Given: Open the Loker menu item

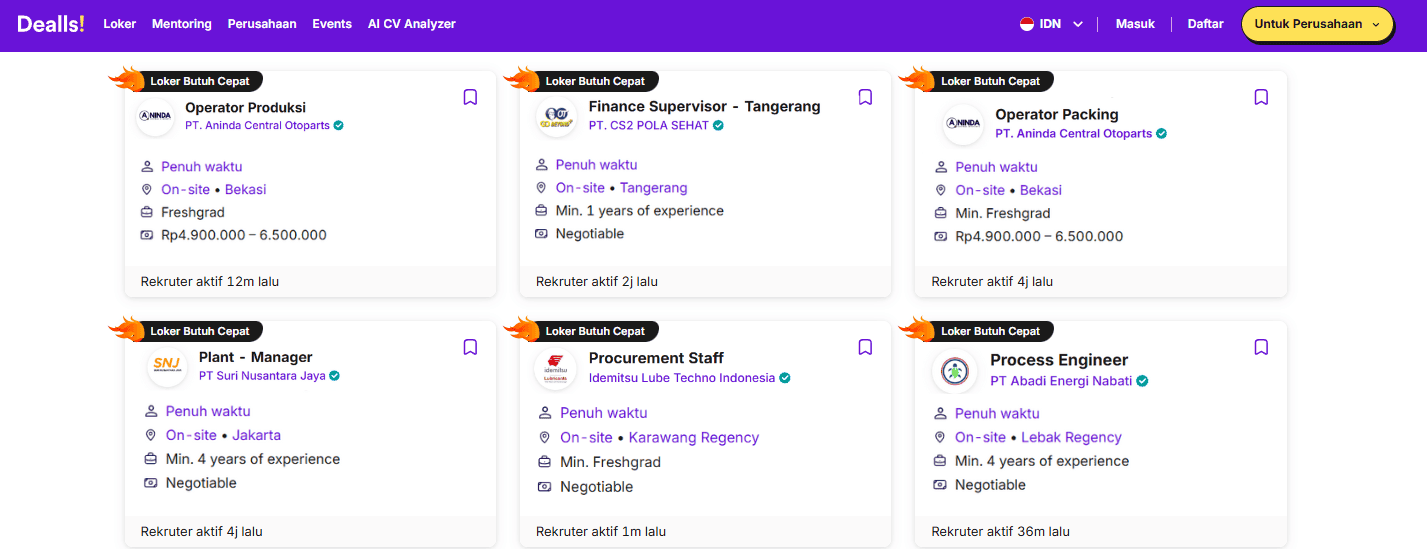Looking at the screenshot, I should click(x=120, y=24).
